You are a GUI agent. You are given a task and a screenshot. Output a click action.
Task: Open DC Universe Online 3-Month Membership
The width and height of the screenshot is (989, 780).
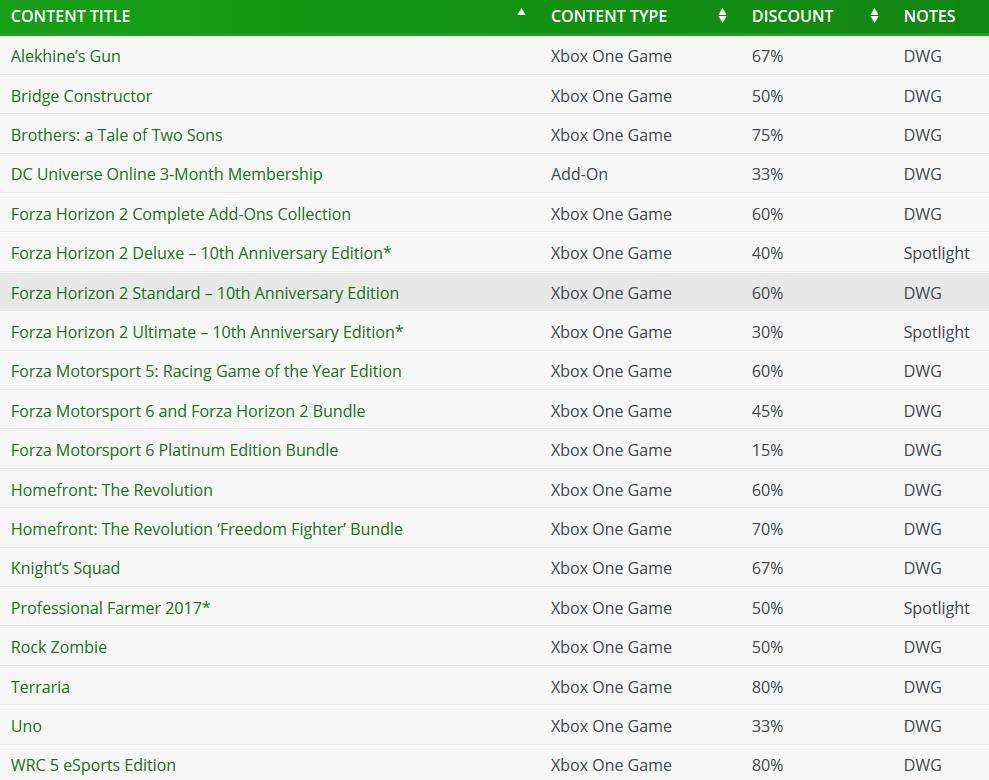pyautogui.click(x=167, y=174)
